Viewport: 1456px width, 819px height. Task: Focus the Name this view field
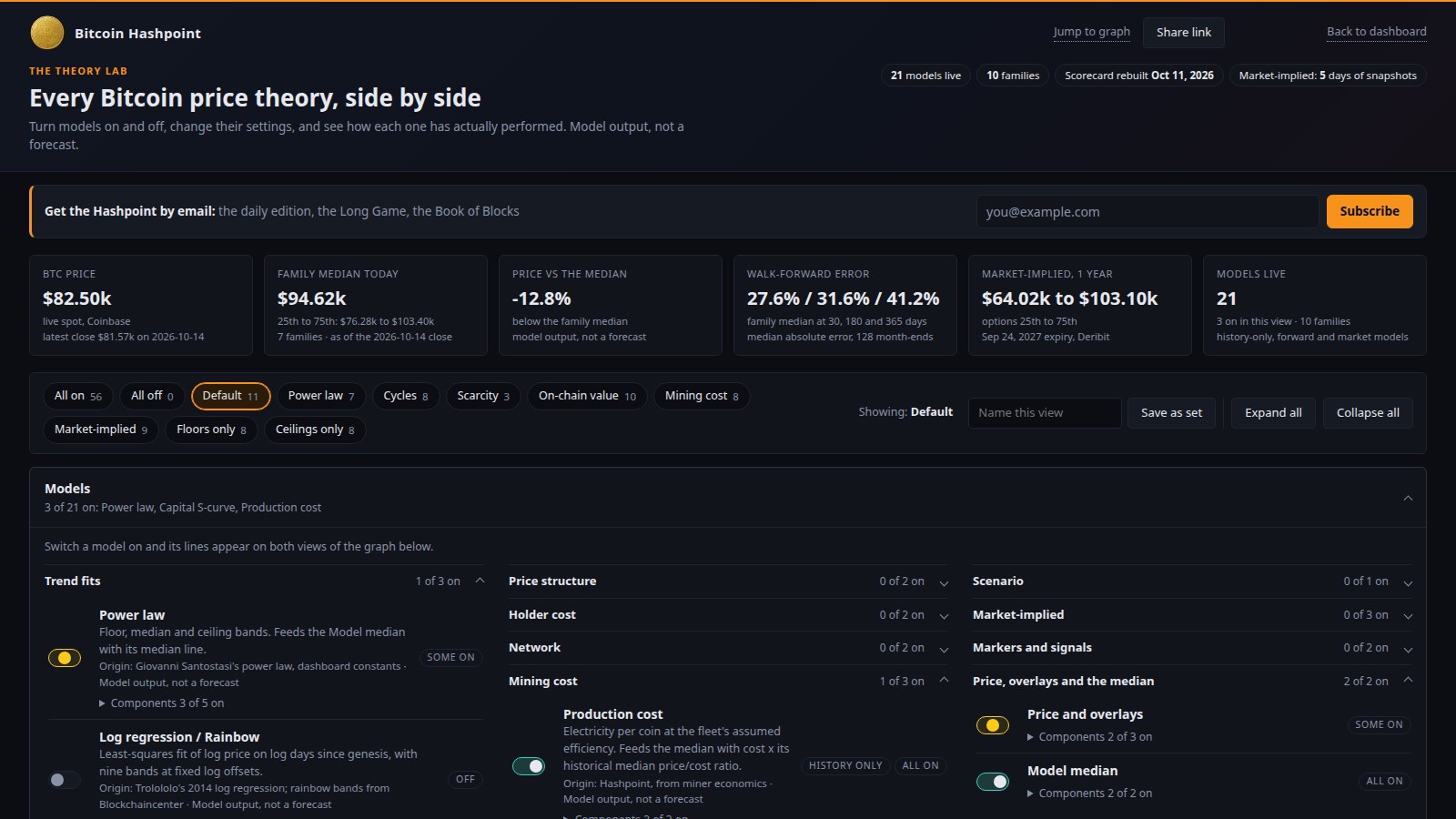[x=1045, y=413]
